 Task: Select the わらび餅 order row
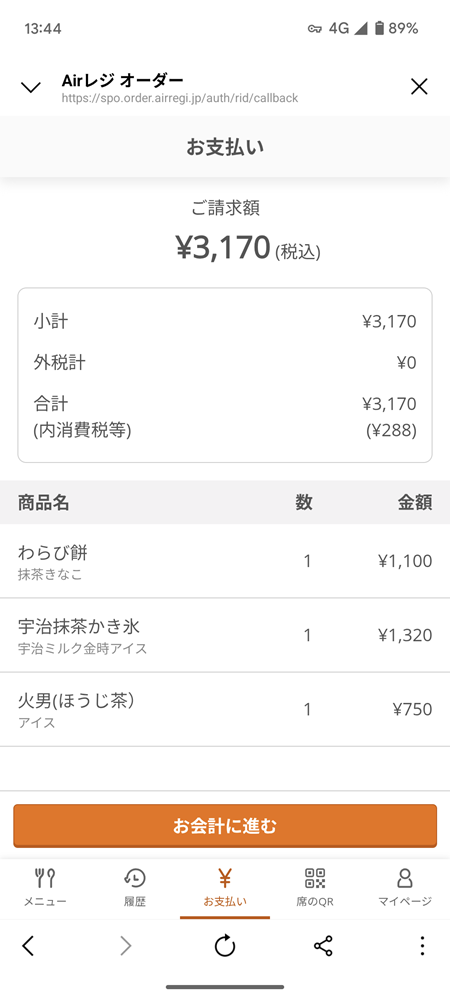pyautogui.click(x=225, y=561)
